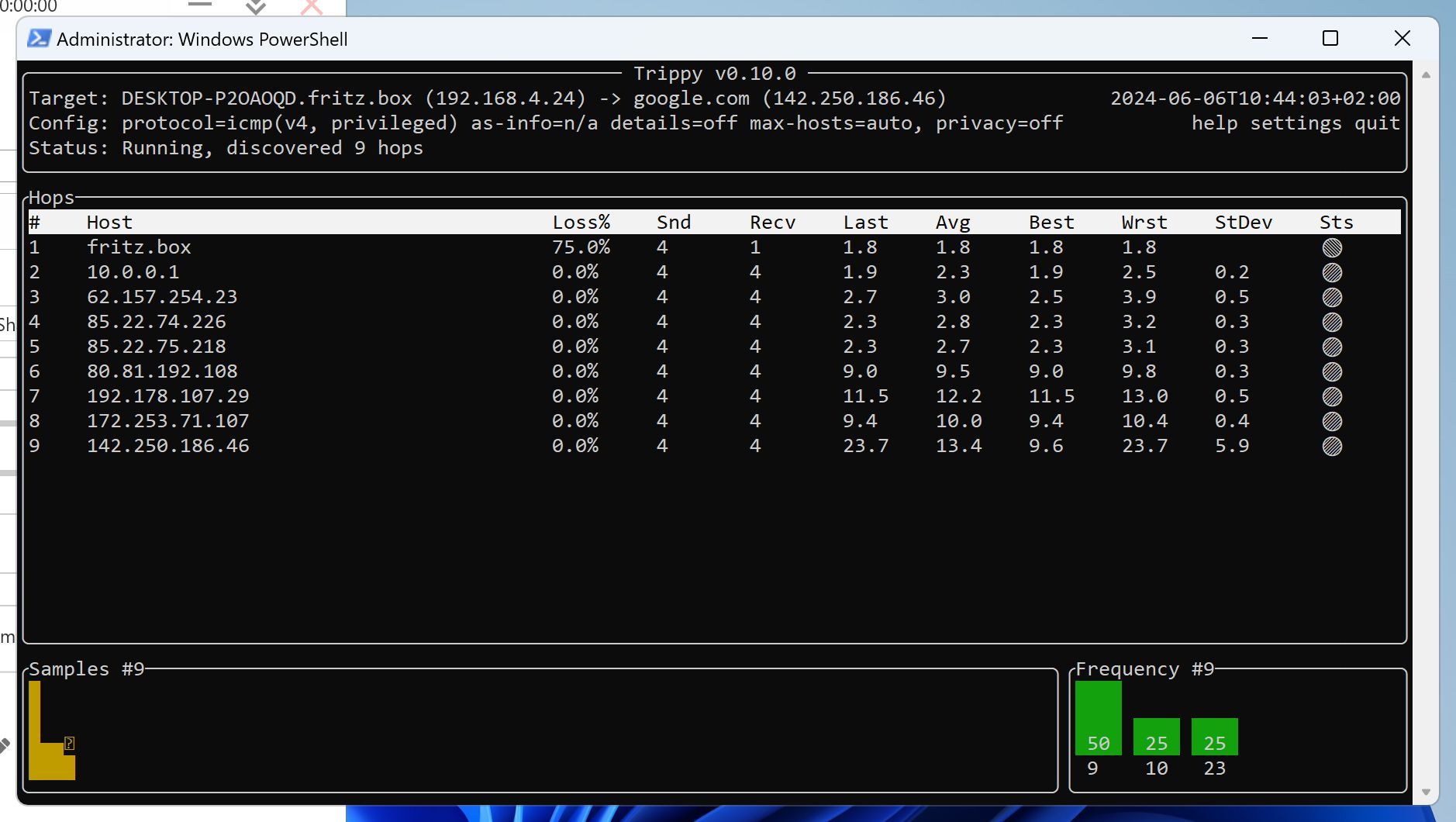1456x822 pixels.
Task: Click the quit shortcut text
Action: (1378, 123)
